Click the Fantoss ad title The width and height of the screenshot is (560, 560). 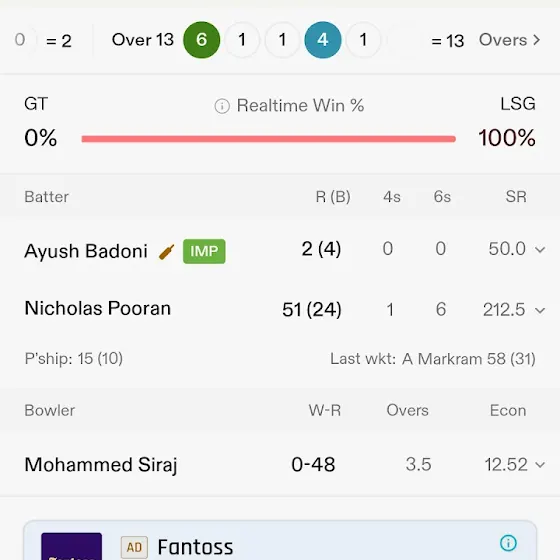[x=195, y=547]
